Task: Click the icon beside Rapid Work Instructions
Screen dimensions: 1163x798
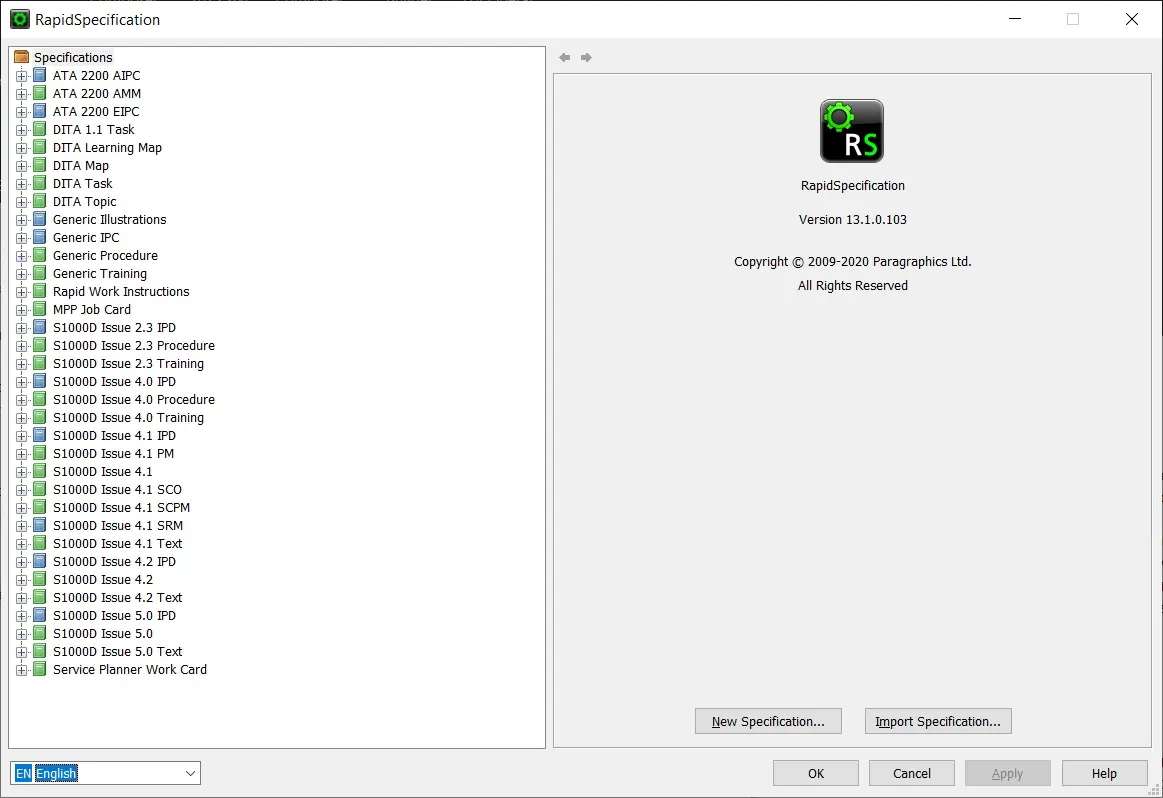Action: pos(40,291)
